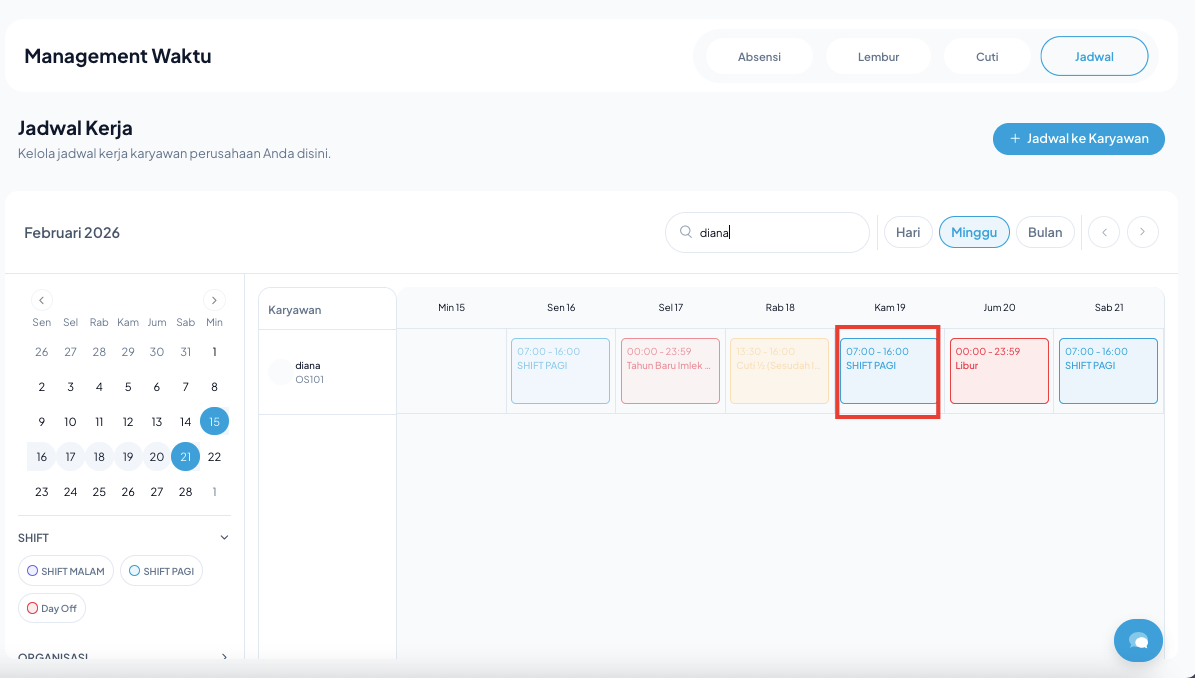Switch to Bulan view
The width and height of the screenshot is (1195, 678).
click(x=1045, y=232)
